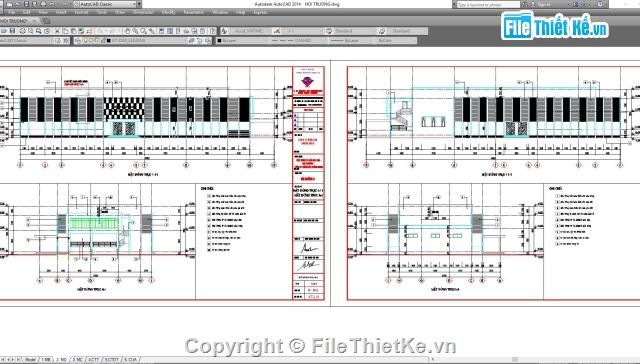Open the 1-1 dimension style dropdown
Image resolution: width=640 pixels, height=364 pixels.
click(x=303, y=31)
